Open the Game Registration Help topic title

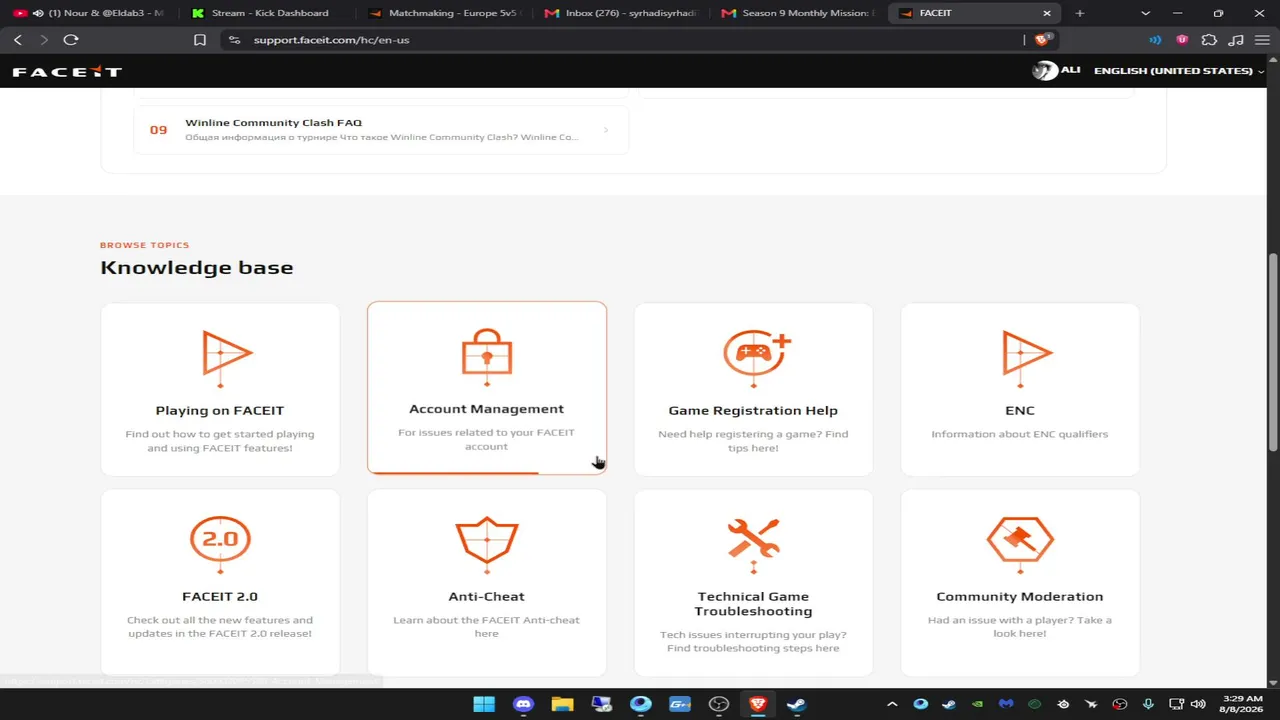click(753, 410)
